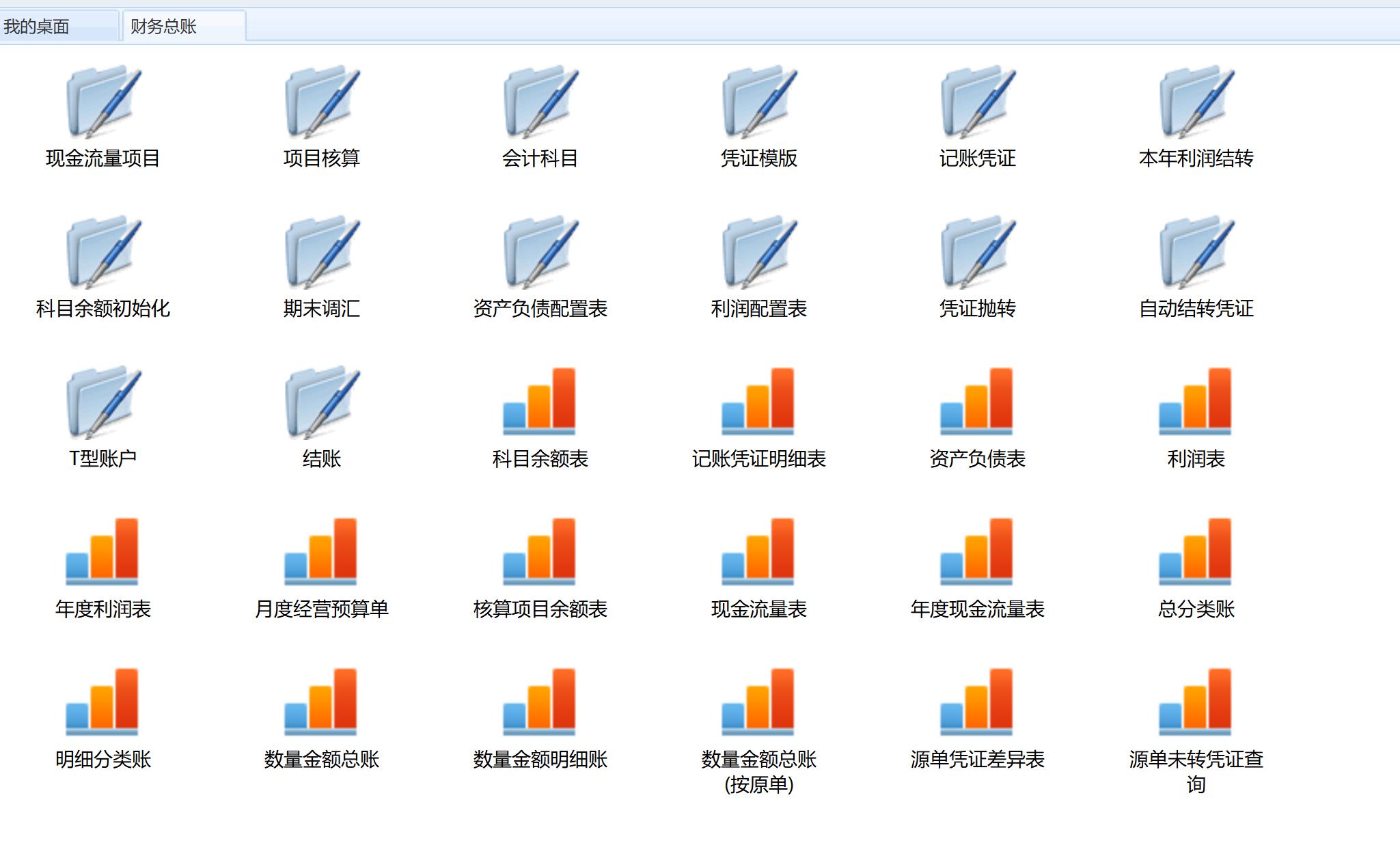Open the 总分类账 ledger icon
This screenshot has width=1400, height=845.
pos(1196,552)
